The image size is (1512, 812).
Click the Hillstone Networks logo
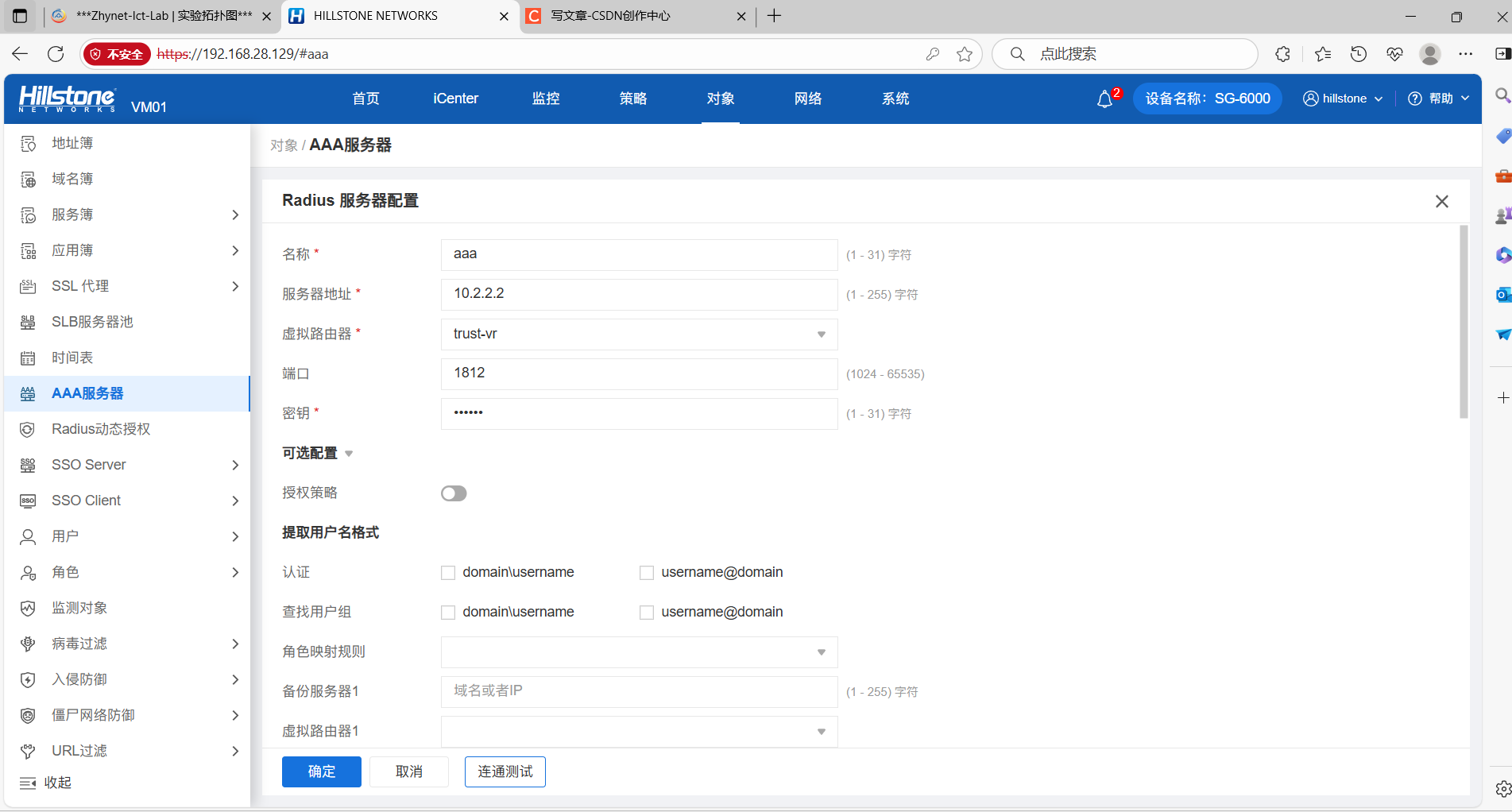pos(68,99)
